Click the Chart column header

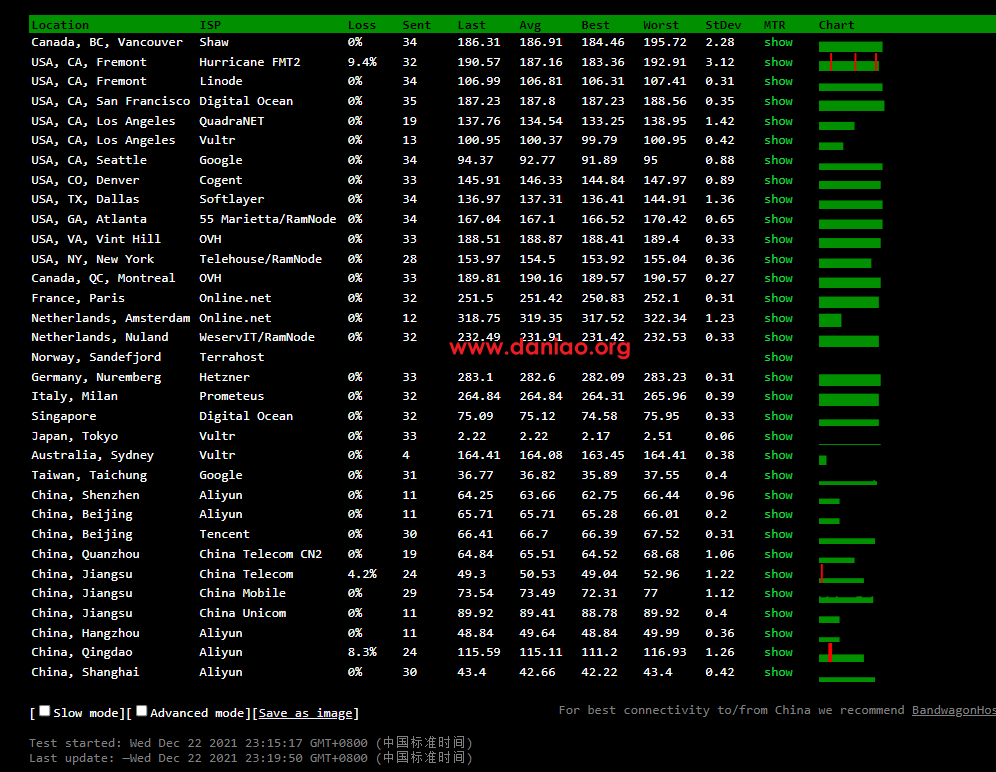click(x=837, y=25)
